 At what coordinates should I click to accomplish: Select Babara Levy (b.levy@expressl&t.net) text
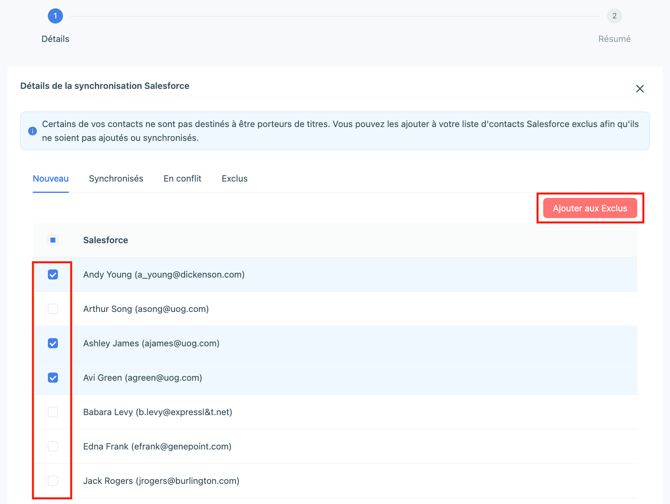click(158, 412)
